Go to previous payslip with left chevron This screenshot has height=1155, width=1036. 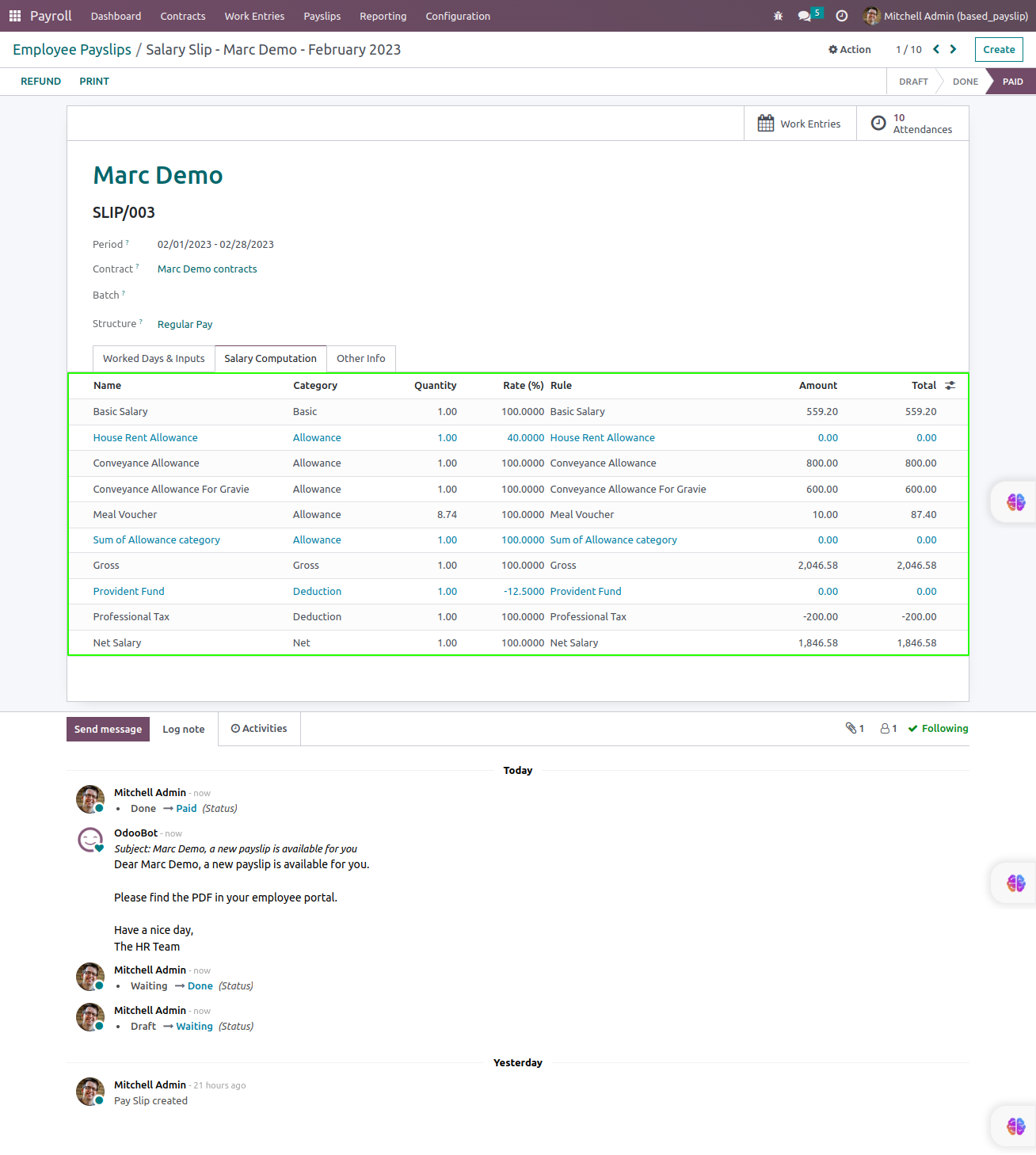(x=936, y=49)
